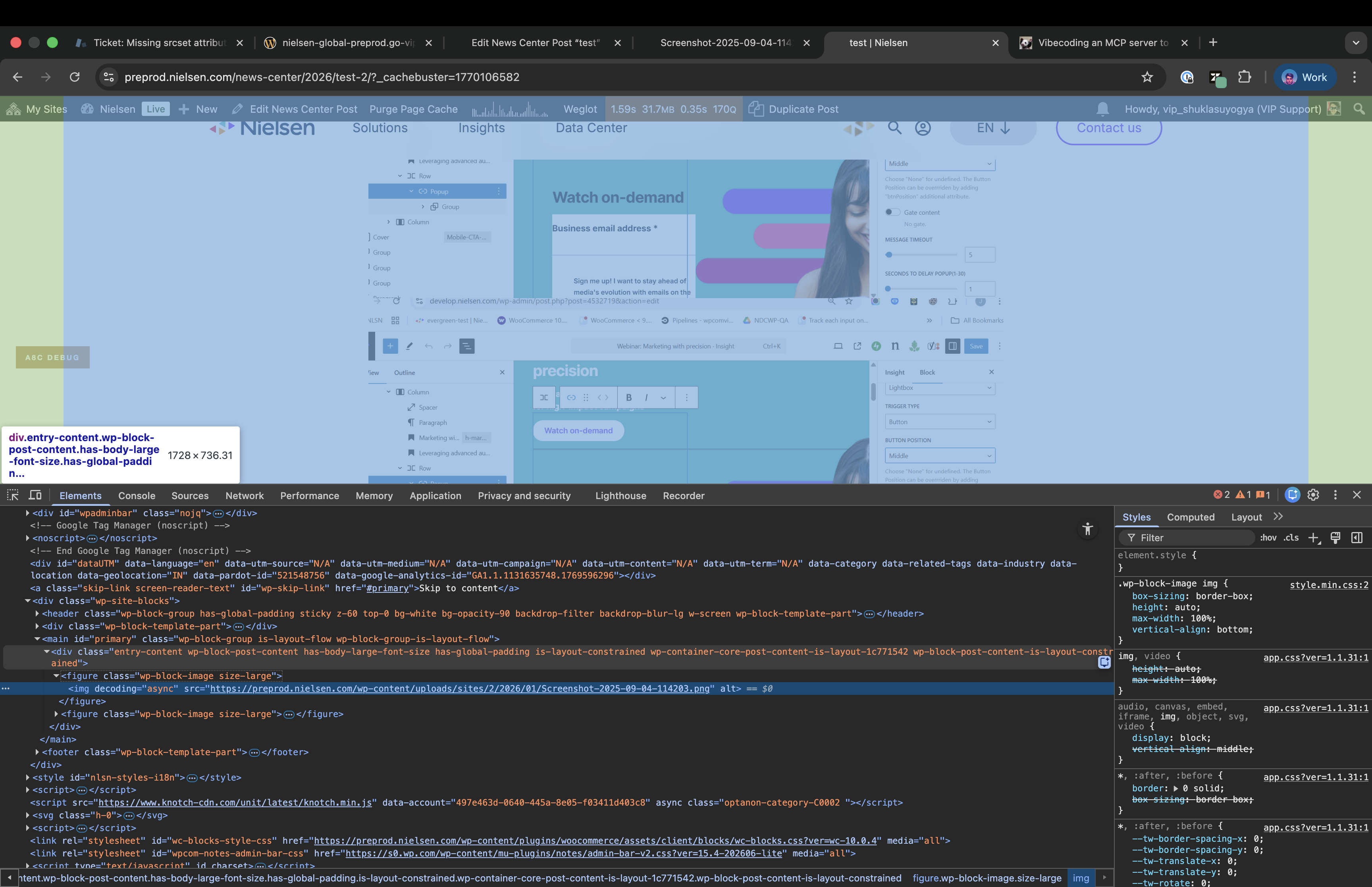This screenshot has width=1372, height=887.
Task: Toggle :hov element state panel
Action: pyautogui.click(x=1268, y=537)
